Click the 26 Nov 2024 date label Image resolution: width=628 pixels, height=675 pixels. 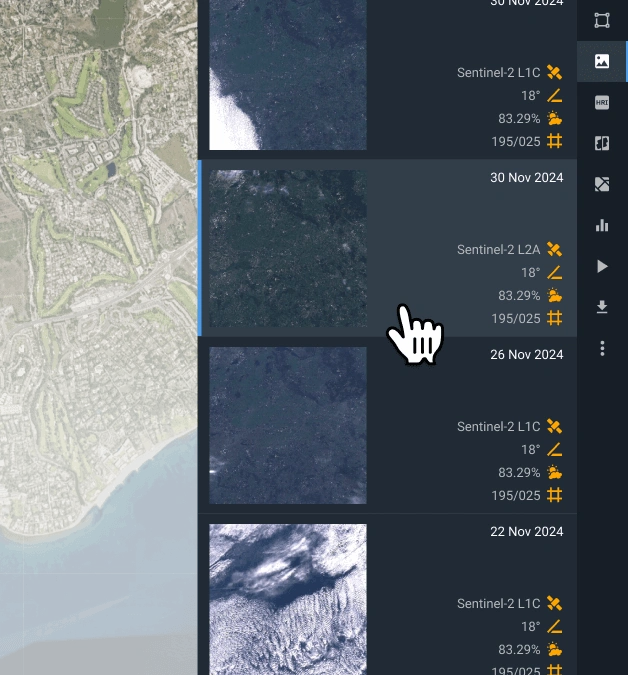point(526,355)
